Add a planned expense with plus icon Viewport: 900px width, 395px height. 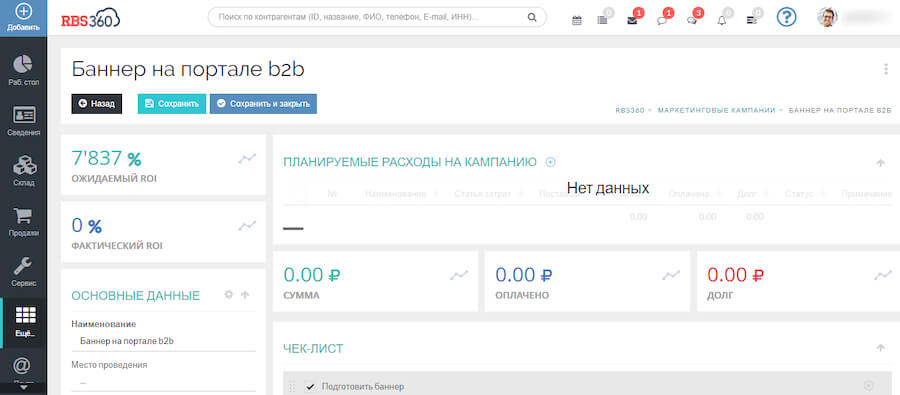550,162
